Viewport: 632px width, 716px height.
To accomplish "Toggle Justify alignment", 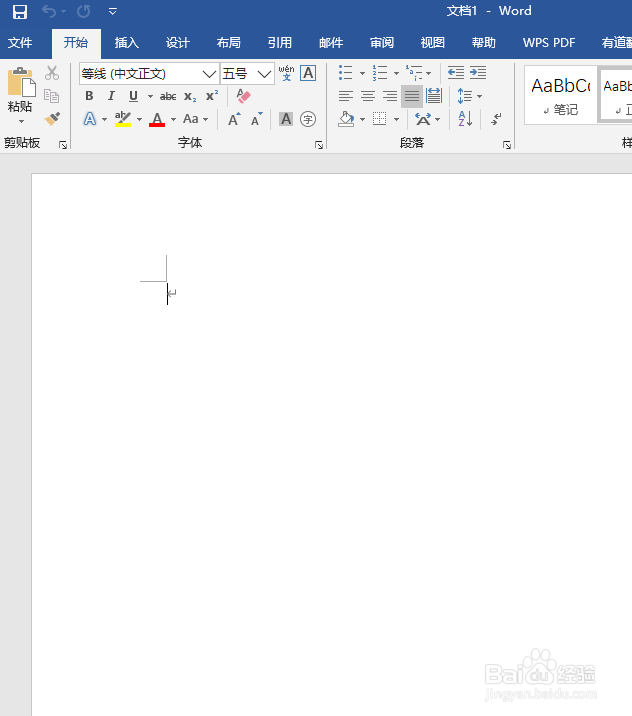I will [x=412, y=96].
